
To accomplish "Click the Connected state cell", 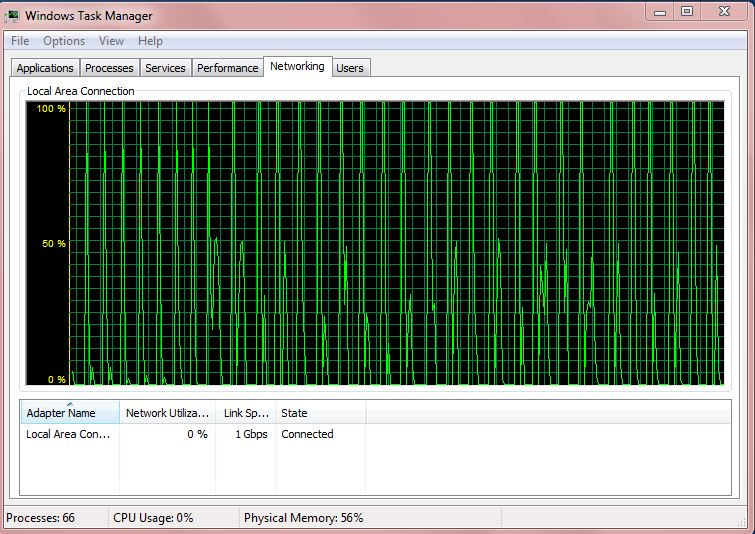I will (307, 434).
